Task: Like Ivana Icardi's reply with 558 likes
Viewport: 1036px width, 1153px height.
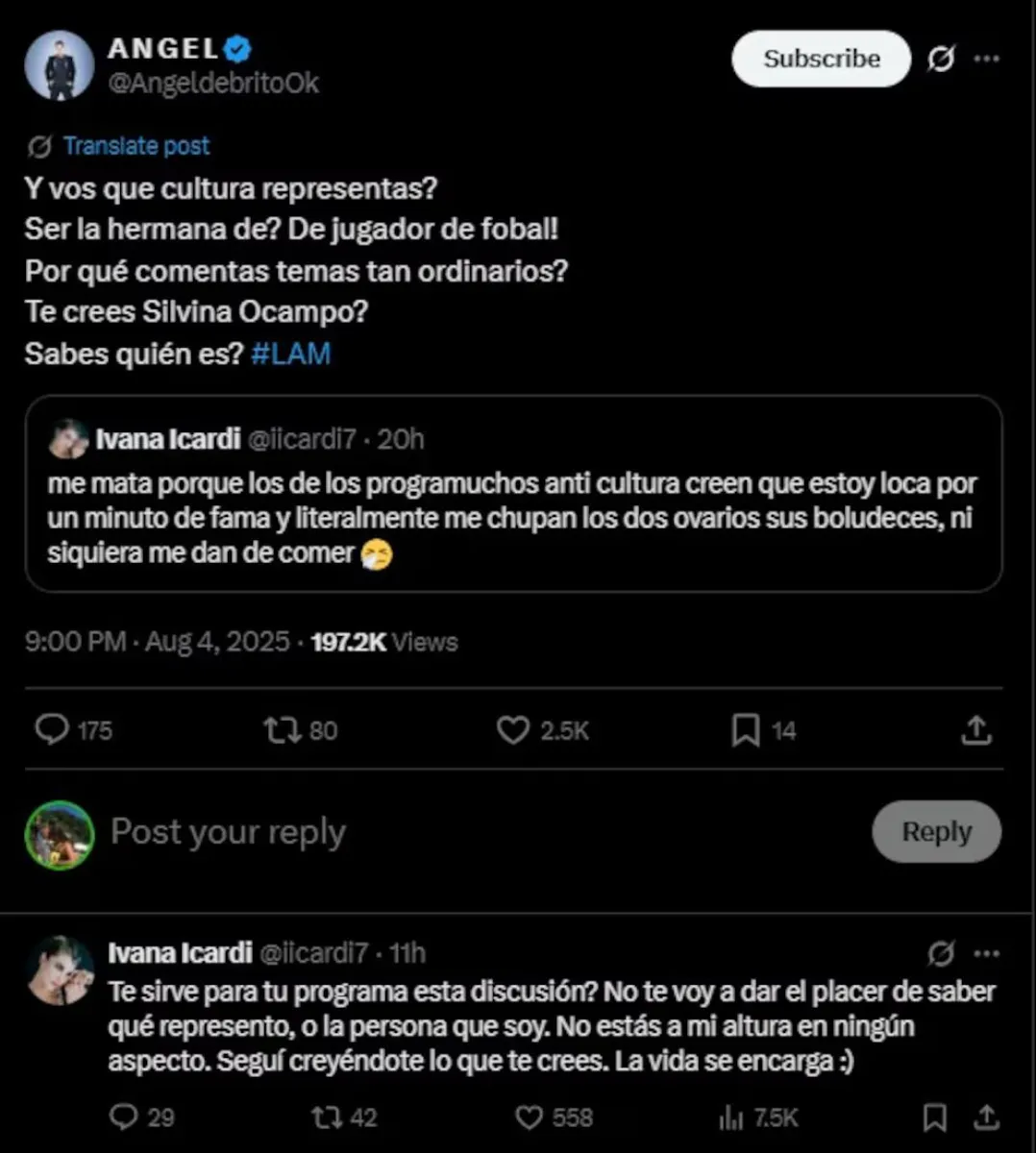Action: (x=530, y=1116)
